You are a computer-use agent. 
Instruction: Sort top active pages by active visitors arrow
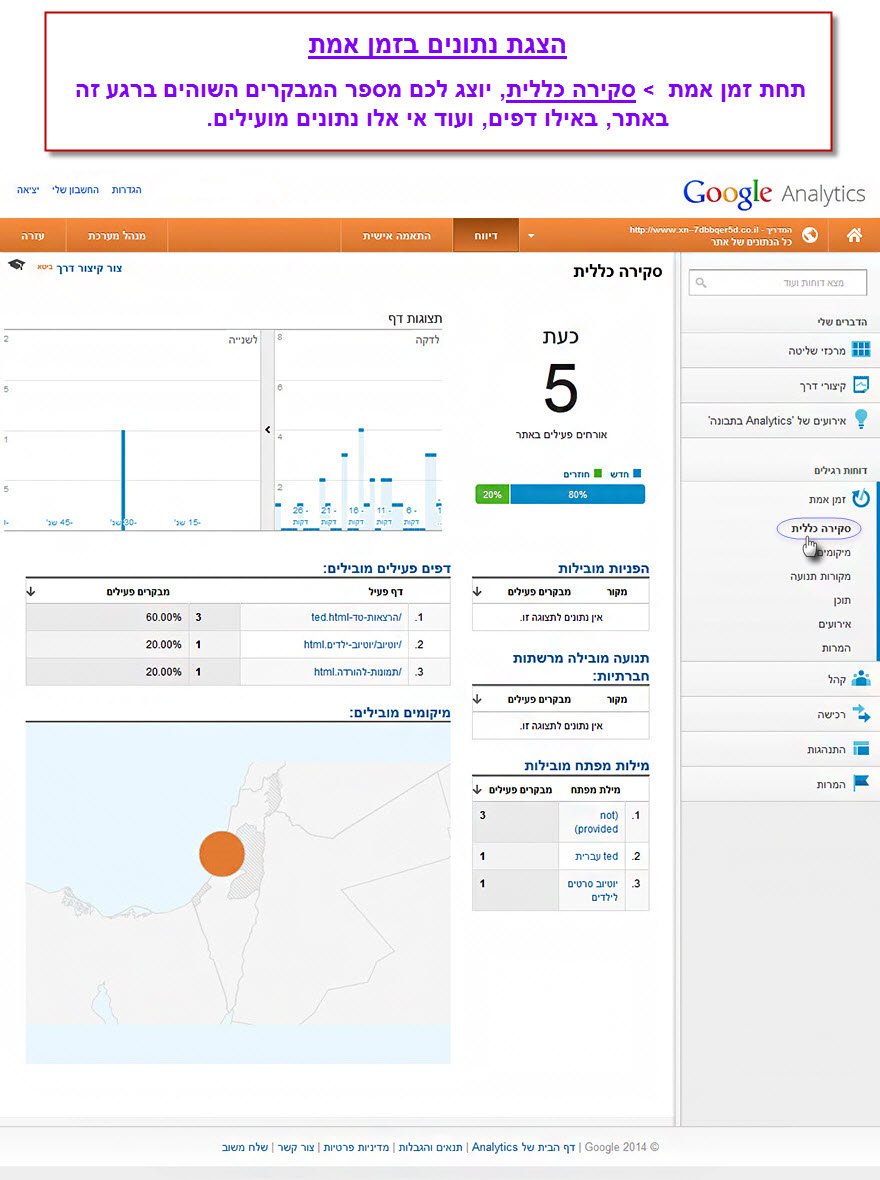click(31, 591)
